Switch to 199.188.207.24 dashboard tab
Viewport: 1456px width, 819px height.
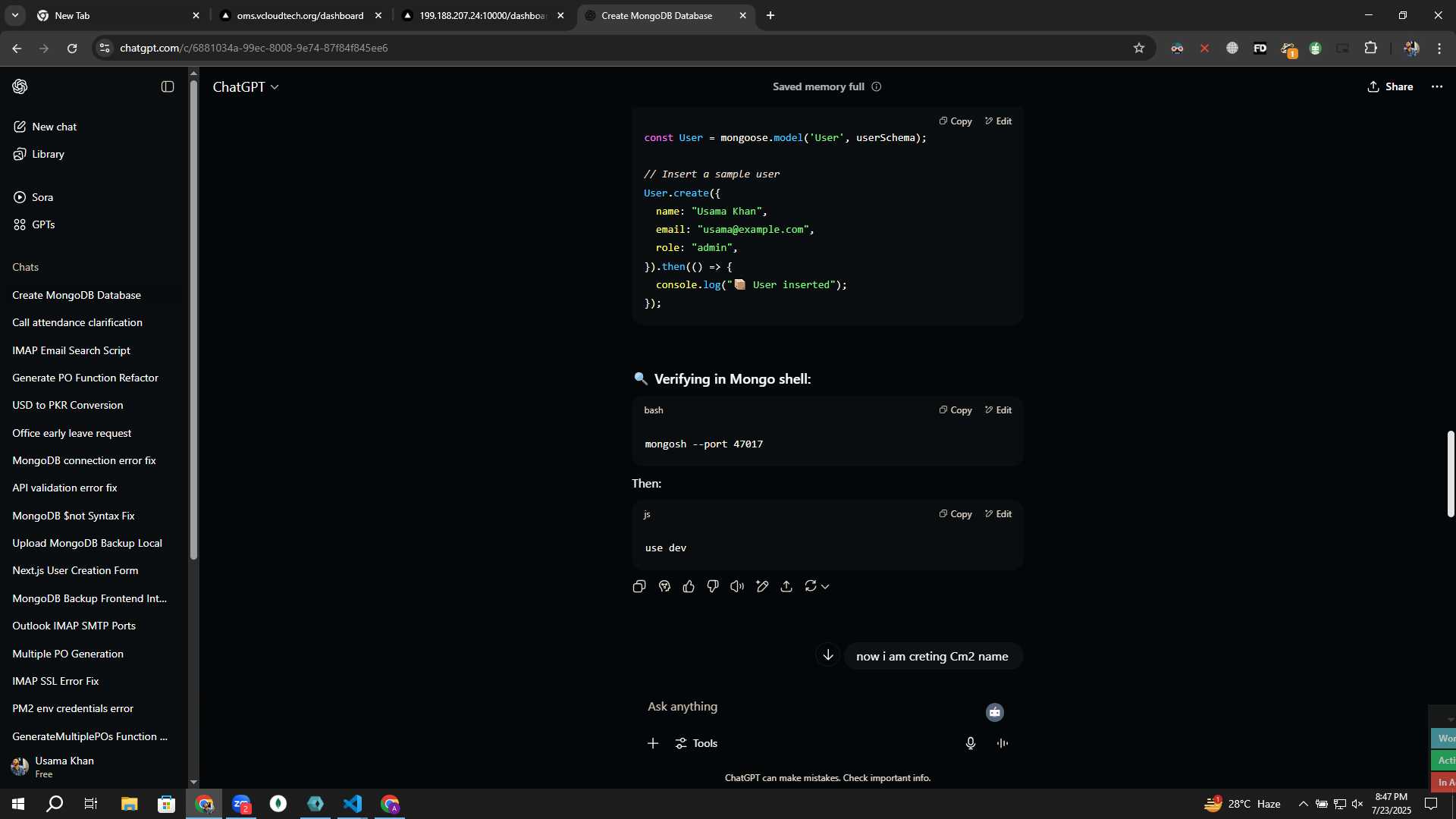(482, 15)
